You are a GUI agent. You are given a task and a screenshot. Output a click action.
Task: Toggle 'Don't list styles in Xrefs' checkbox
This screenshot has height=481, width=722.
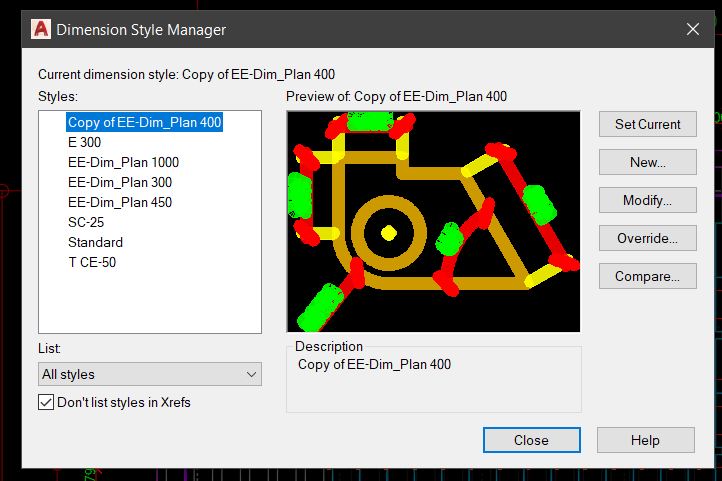point(46,402)
